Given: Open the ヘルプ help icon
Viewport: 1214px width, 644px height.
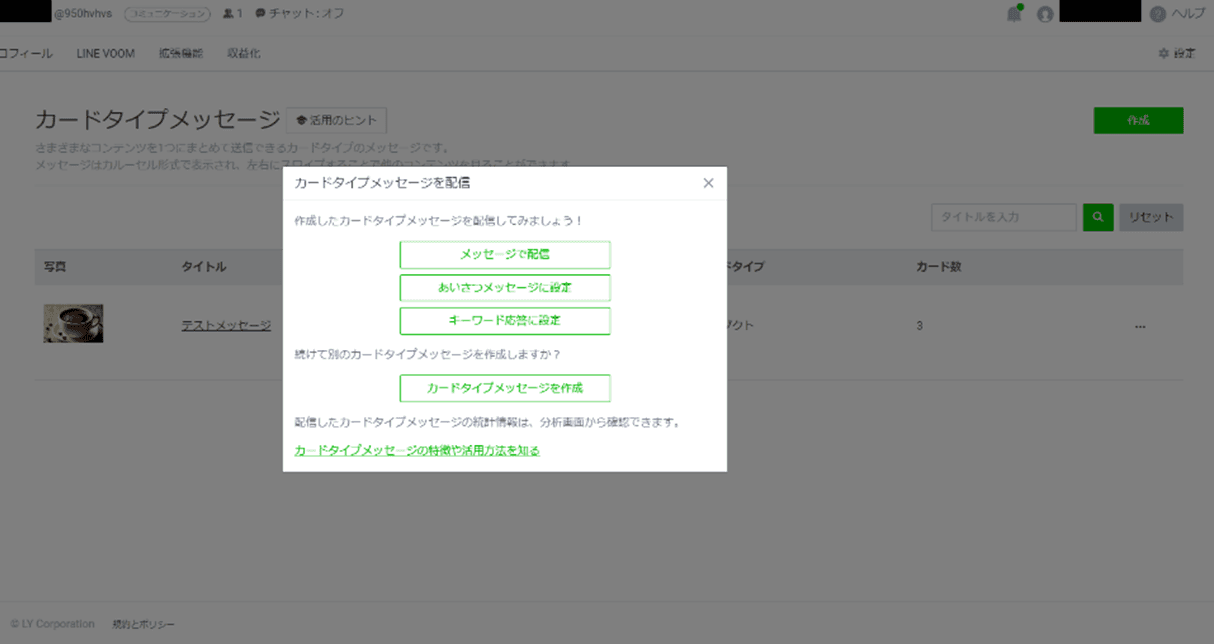Looking at the screenshot, I should tap(1157, 12).
